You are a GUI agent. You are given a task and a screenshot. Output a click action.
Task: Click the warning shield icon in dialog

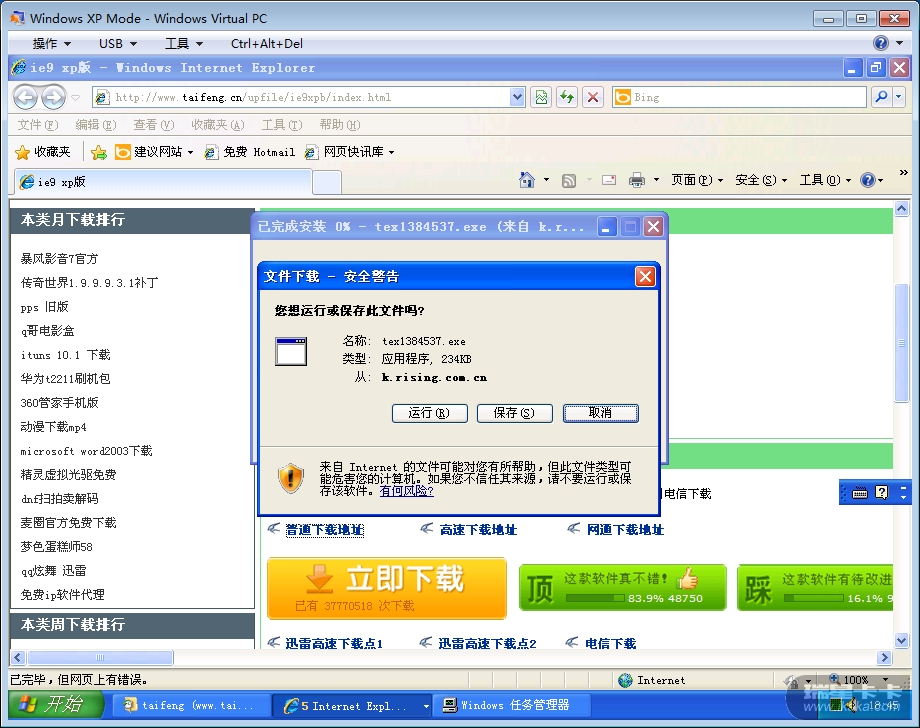(290, 478)
